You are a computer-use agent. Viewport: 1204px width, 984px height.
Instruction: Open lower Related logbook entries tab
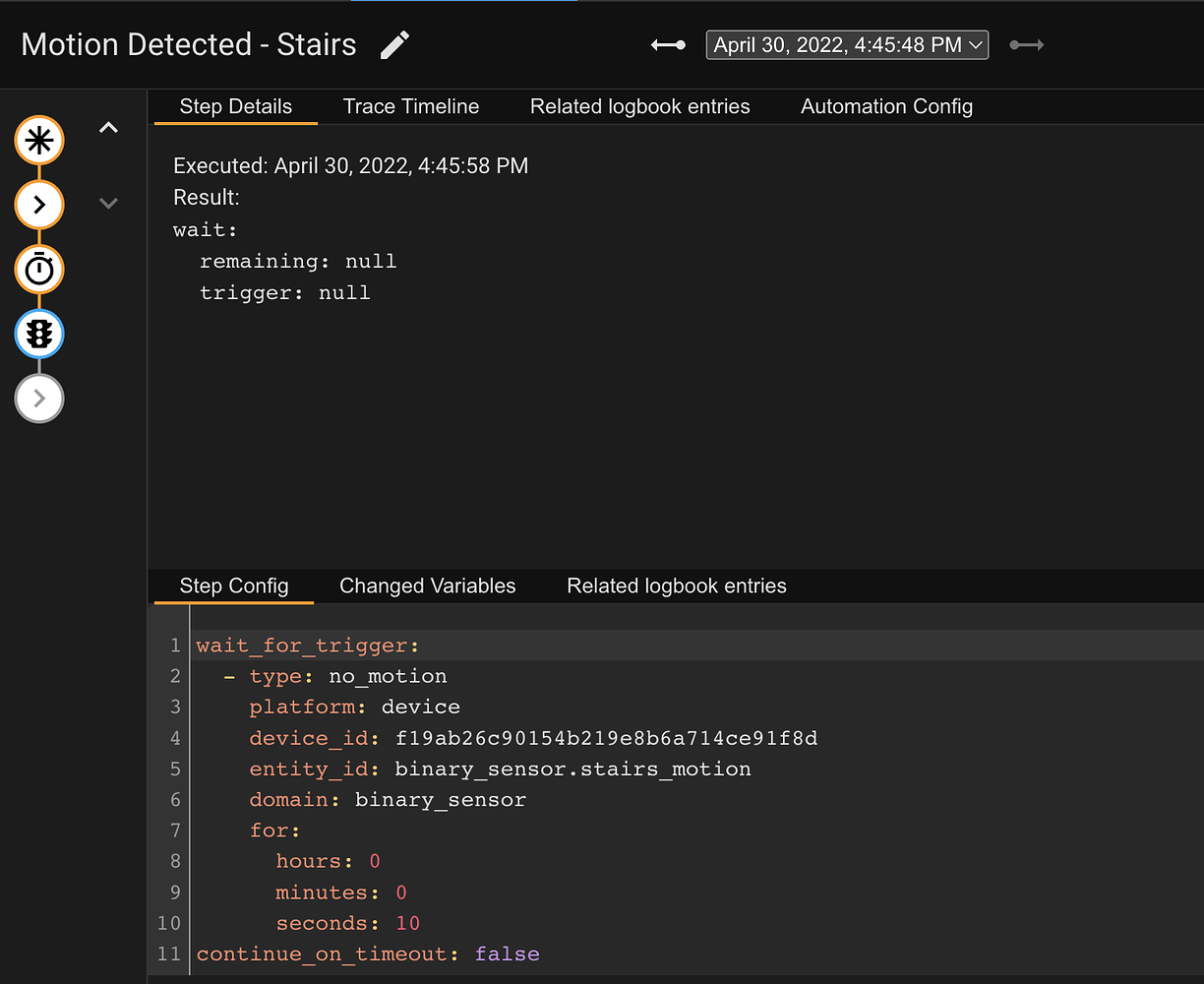pos(677,585)
